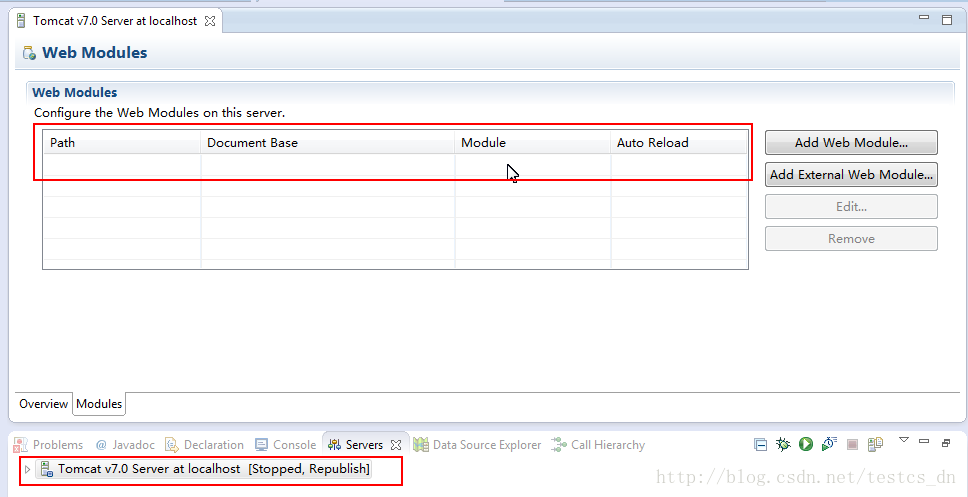Viewport: 968px width, 497px height.
Task: Open the Declaration view tab
Action: click(204, 445)
